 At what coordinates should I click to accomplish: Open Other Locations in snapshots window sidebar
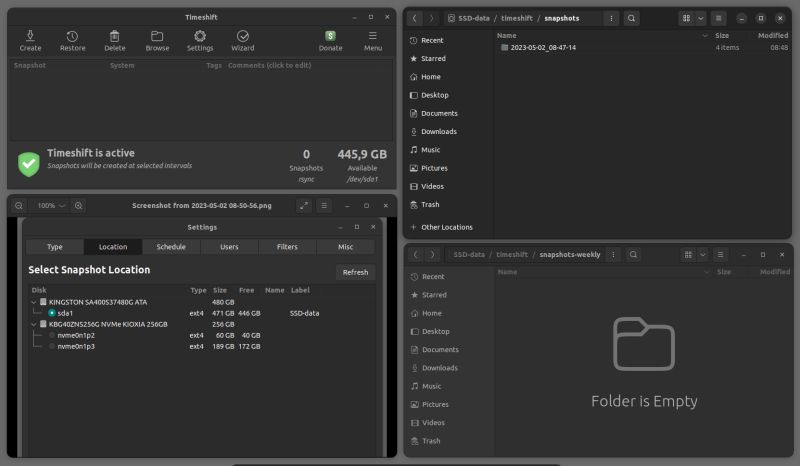pos(446,227)
